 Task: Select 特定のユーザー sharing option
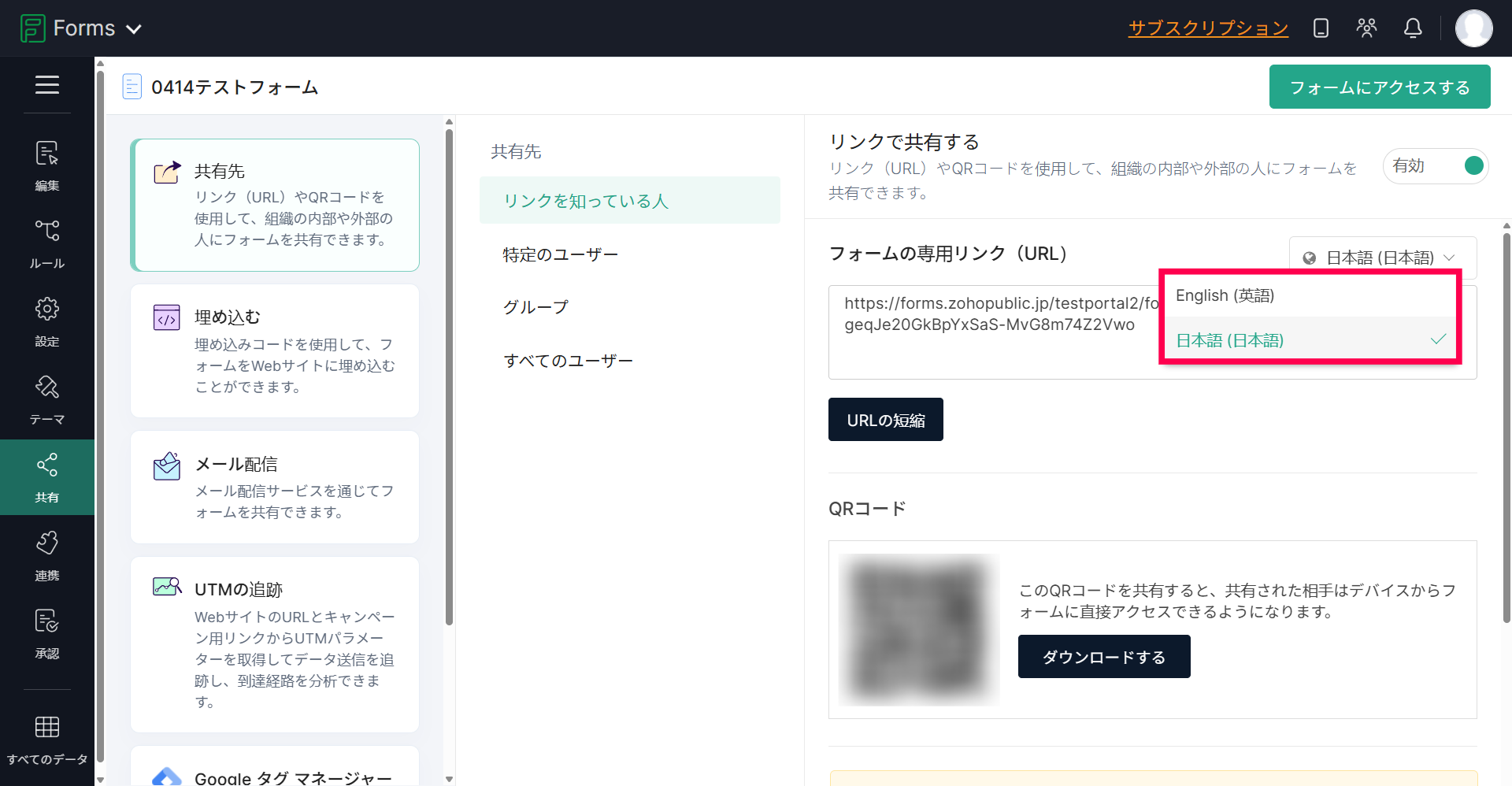561,254
